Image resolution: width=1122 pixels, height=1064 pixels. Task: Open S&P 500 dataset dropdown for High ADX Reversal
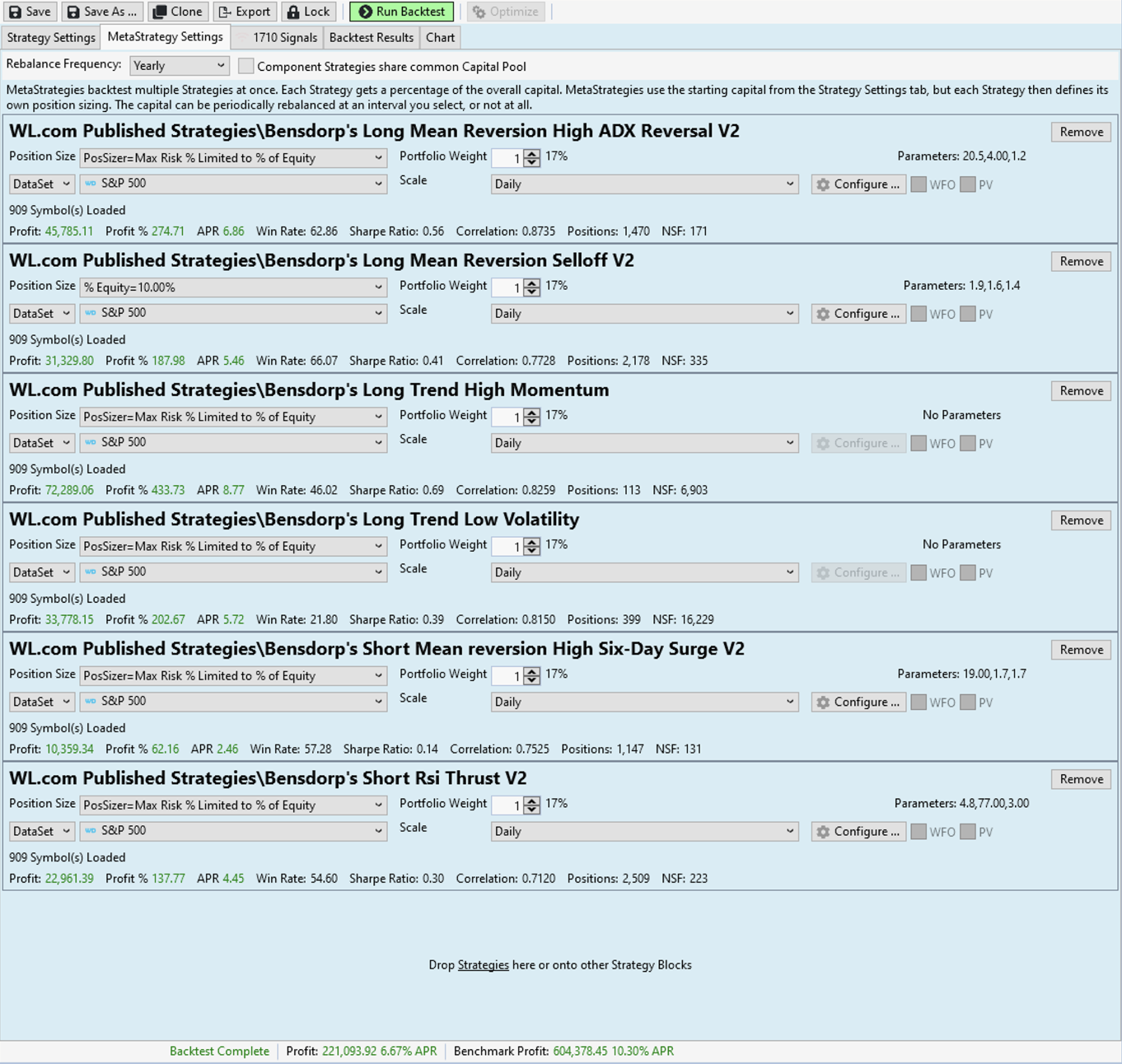[233, 184]
